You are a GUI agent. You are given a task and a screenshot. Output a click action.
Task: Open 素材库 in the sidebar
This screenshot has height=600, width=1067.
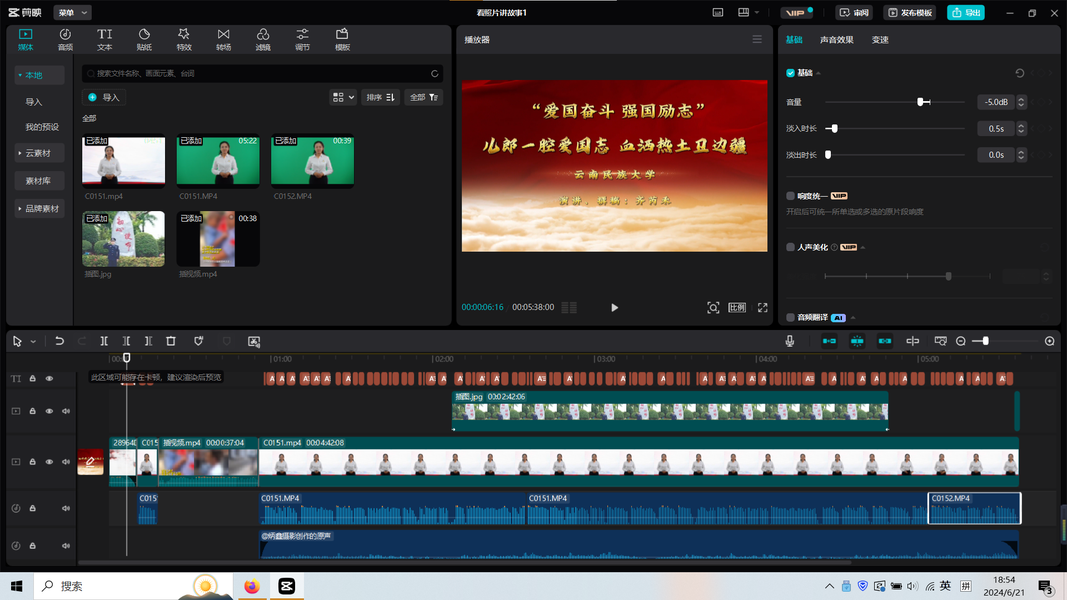click(x=39, y=180)
